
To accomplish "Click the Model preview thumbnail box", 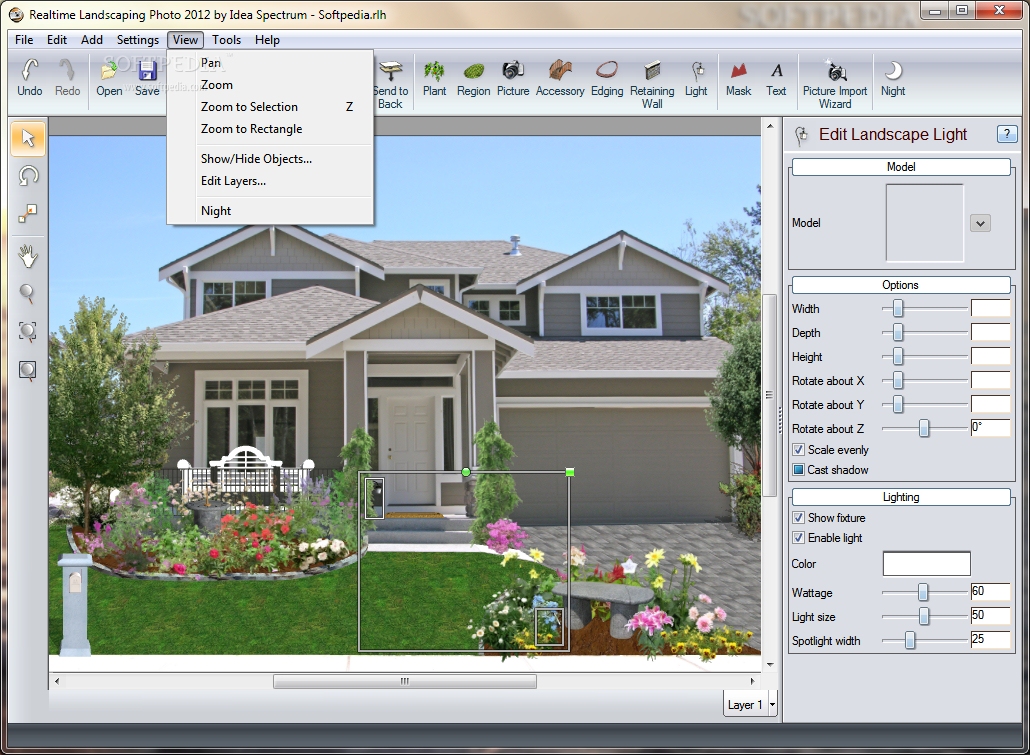I will click(x=924, y=223).
